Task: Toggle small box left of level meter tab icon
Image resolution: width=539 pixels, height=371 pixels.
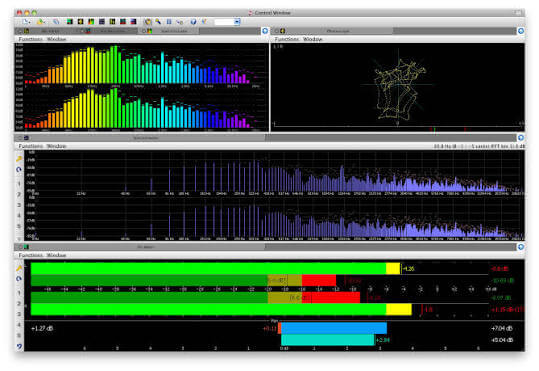Action: tap(20, 247)
